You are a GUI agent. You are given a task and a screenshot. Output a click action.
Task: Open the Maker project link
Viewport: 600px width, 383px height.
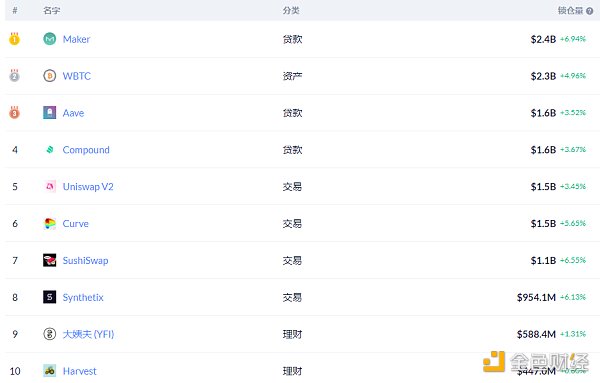point(76,39)
